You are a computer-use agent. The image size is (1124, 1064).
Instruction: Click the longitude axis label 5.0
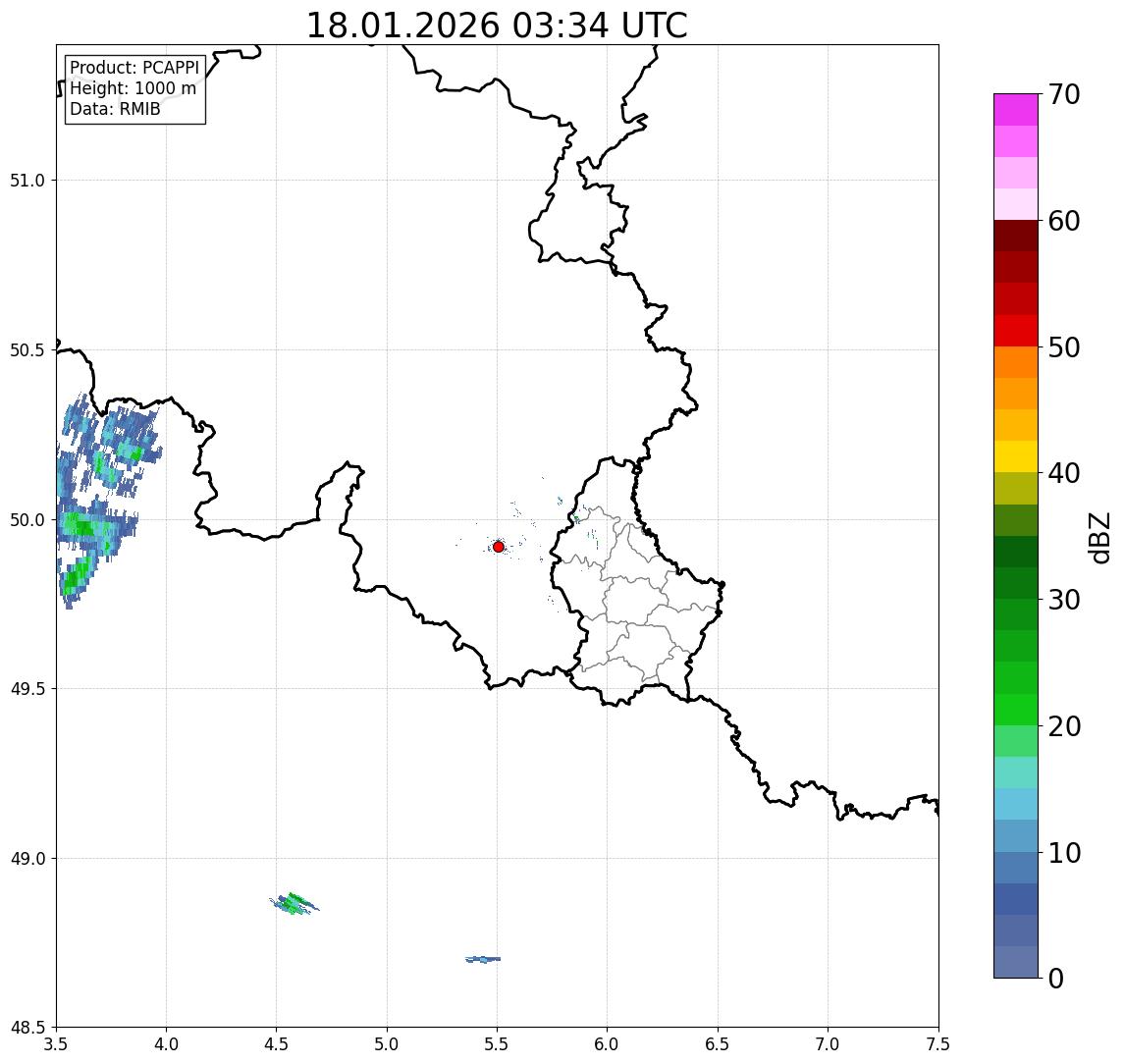click(387, 1044)
